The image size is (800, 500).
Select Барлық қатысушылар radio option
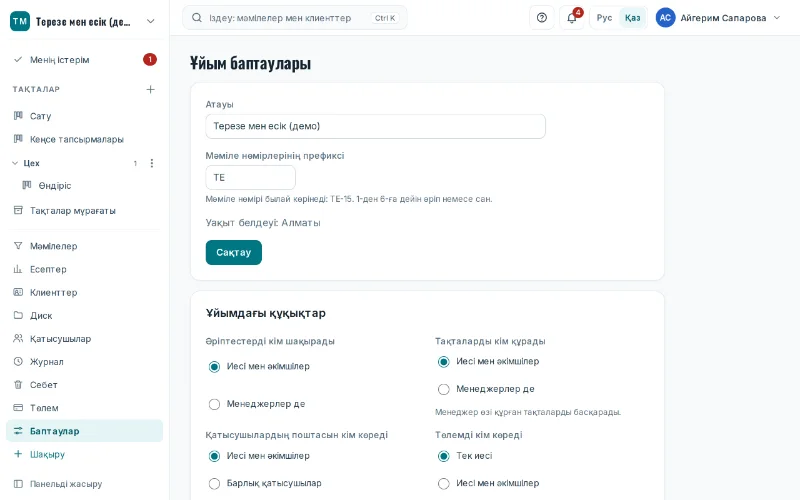pos(214,483)
